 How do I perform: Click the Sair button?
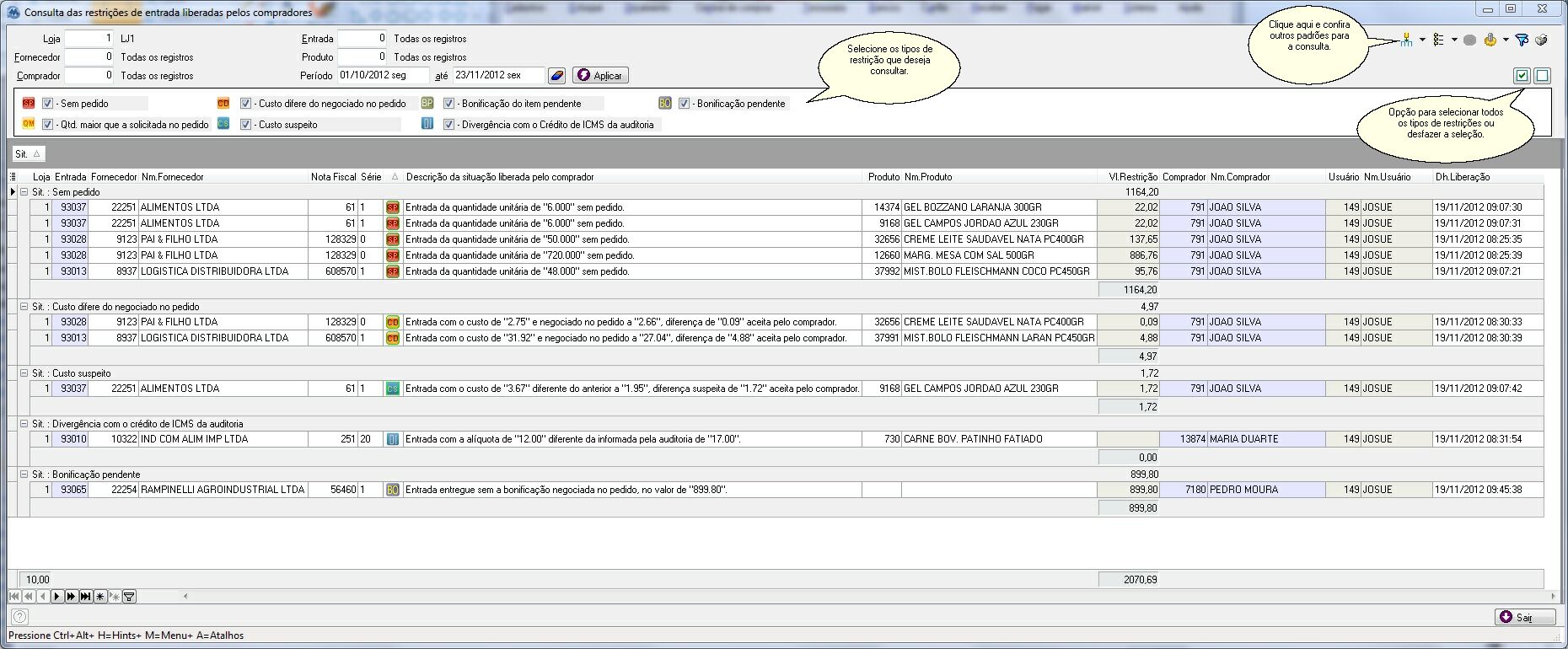click(1526, 617)
